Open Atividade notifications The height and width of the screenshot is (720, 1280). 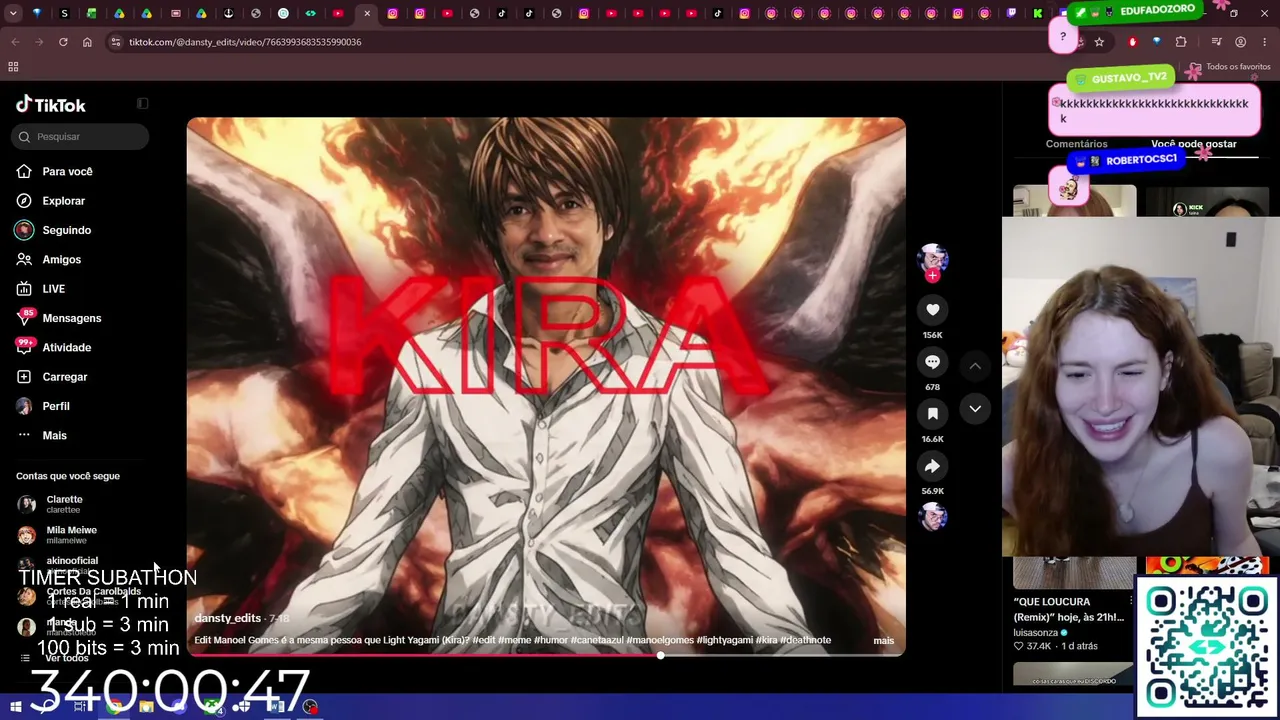(x=54, y=348)
